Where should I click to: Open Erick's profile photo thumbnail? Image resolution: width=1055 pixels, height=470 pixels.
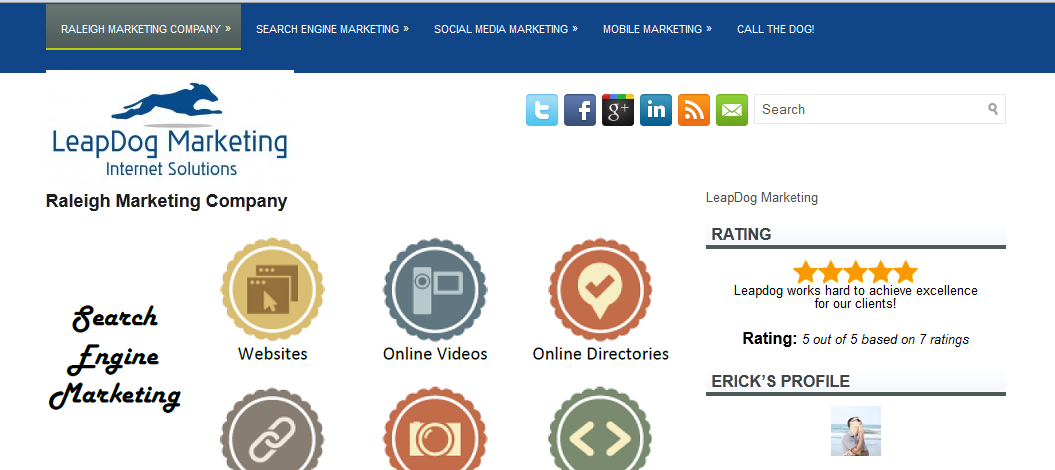pos(856,431)
